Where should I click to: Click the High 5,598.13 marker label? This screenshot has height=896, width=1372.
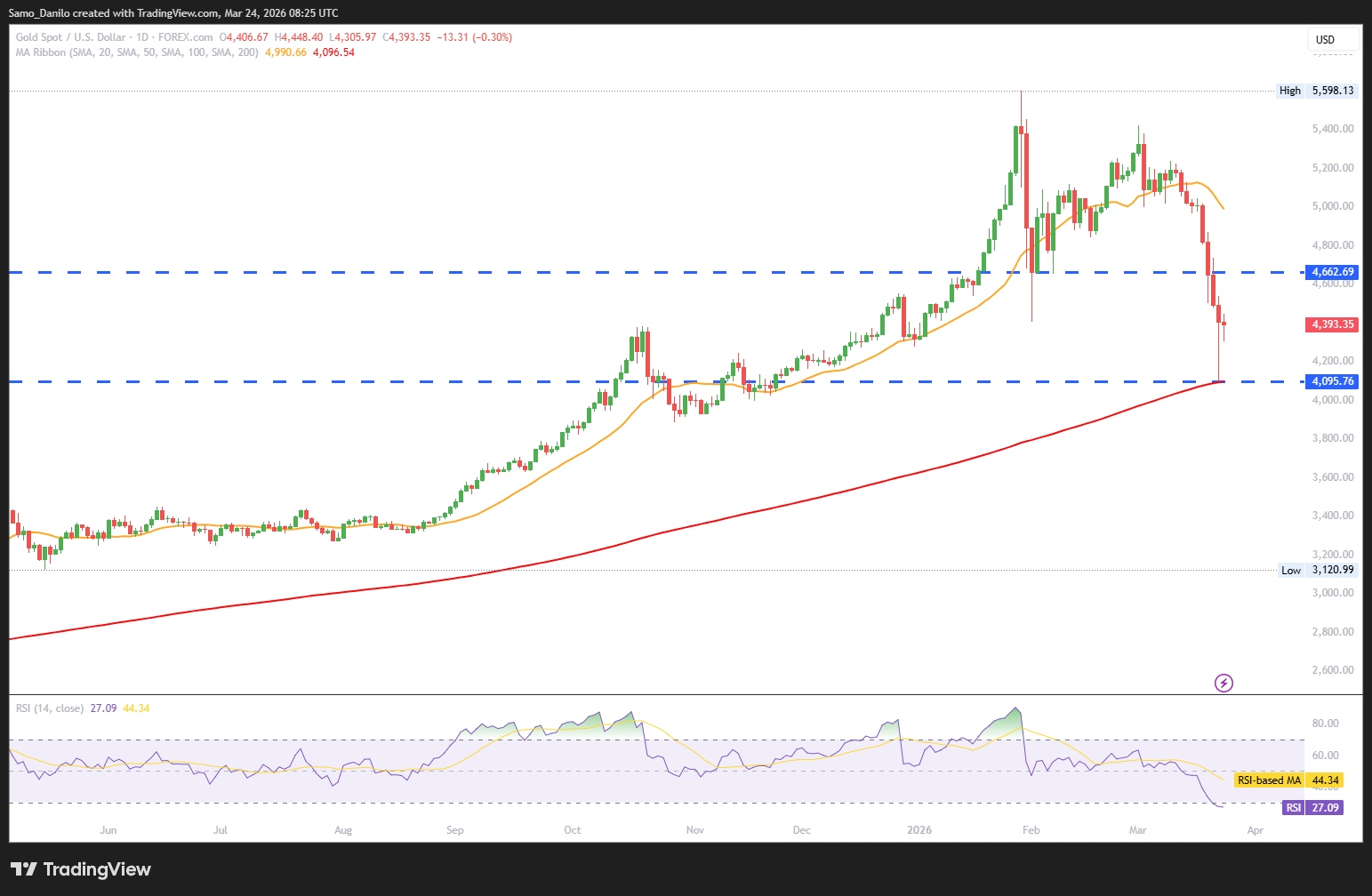[1316, 91]
